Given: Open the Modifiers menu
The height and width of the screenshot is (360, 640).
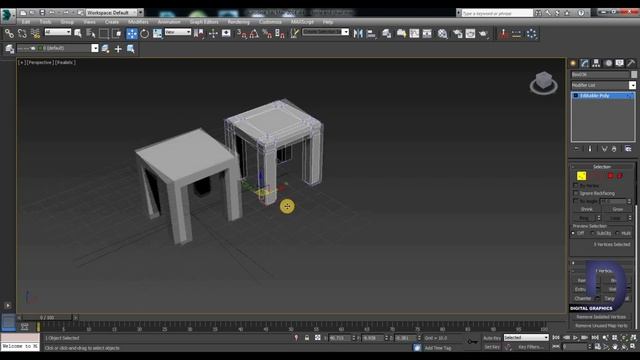Looking at the screenshot, I should point(138,22).
